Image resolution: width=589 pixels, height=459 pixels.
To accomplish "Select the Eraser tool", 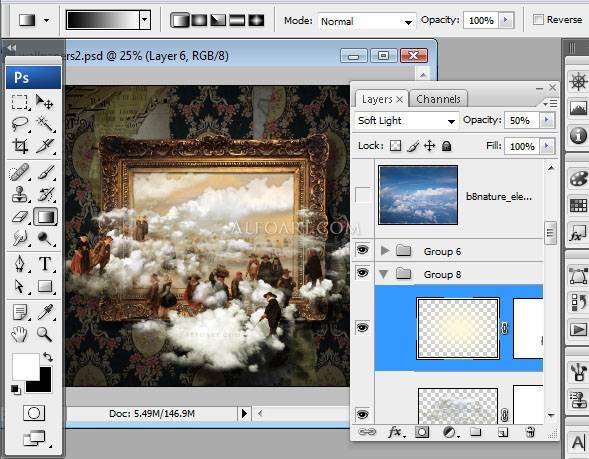I will 20,217.
